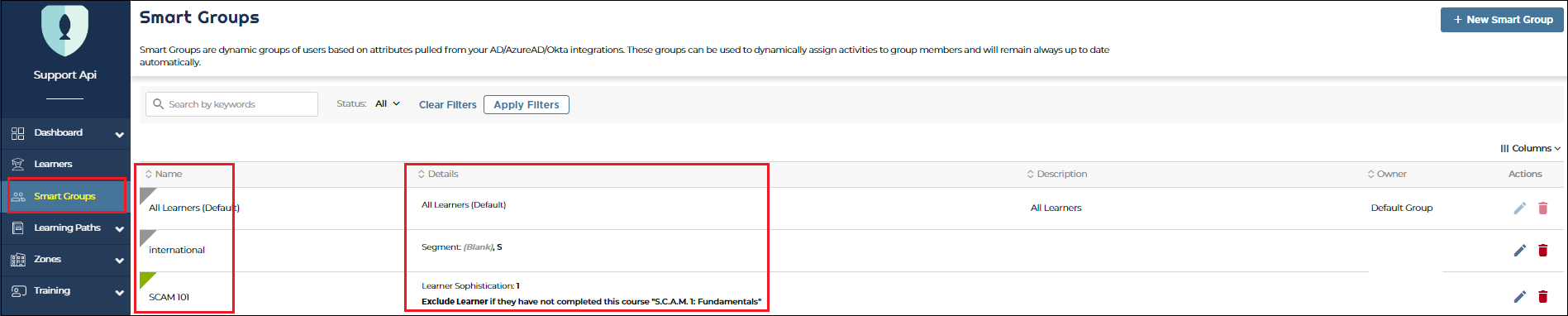Click the Support Api shield logo
Image resolution: width=1568 pixels, height=316 pixels.
[x=64, y=29]
